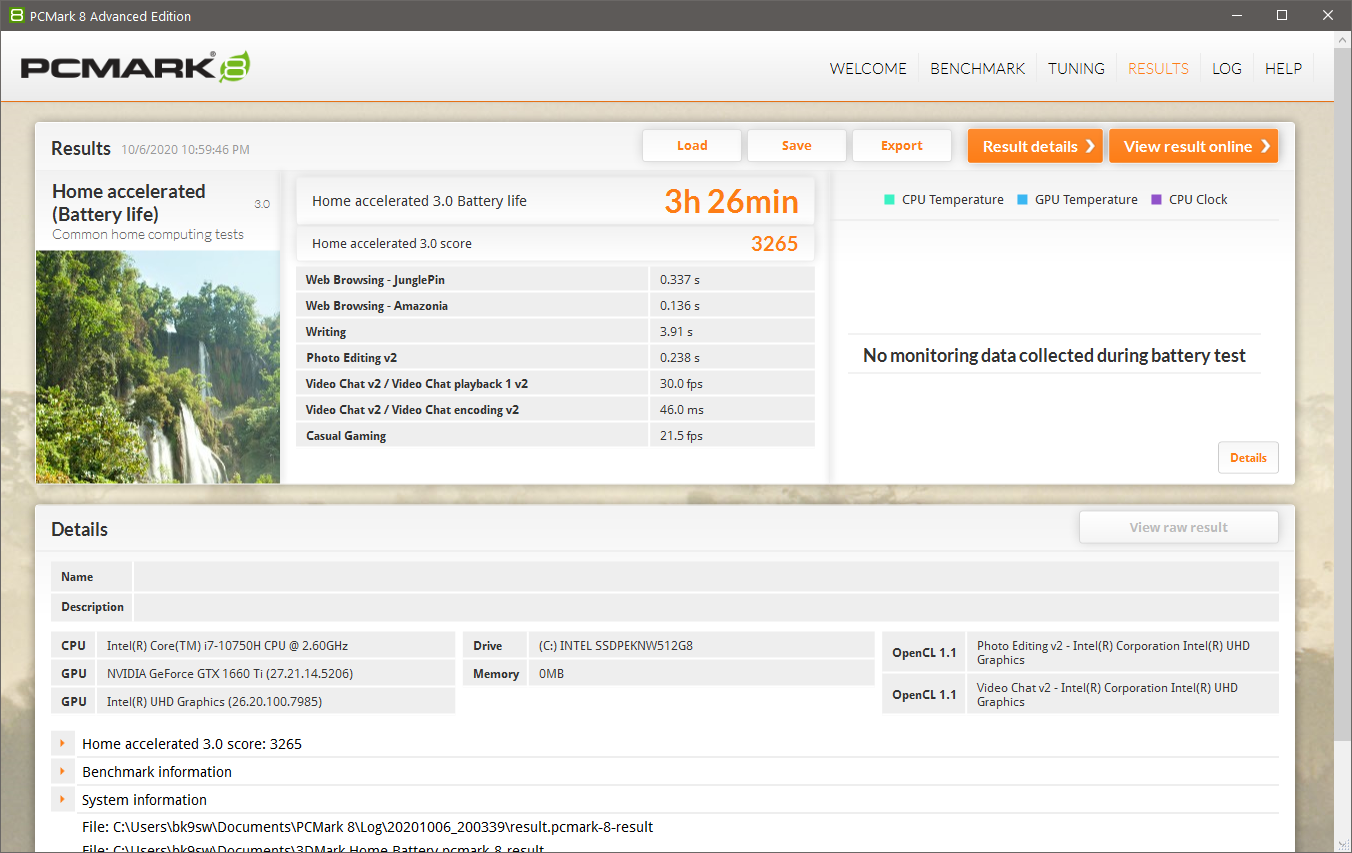Switch to the BENCHMARK tab
Image resolution: width=1352 pixels, height=853 pixels.
978,68
